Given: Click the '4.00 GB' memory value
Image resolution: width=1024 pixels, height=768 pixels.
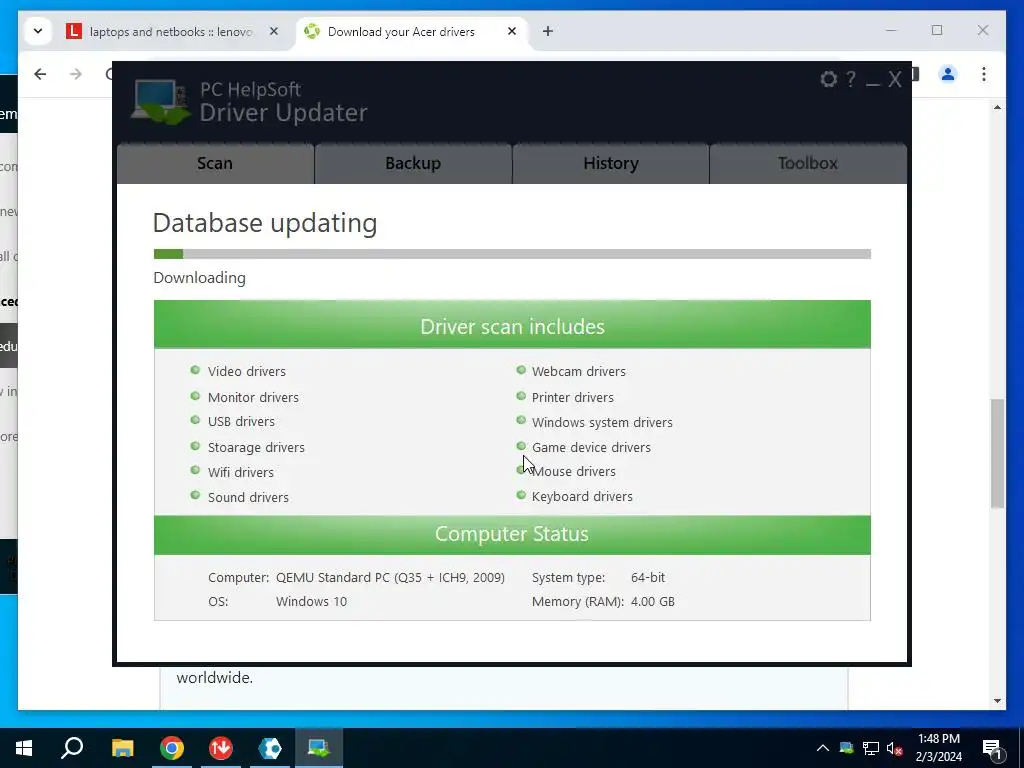Looking at the screenshot, I should (652, 601).
